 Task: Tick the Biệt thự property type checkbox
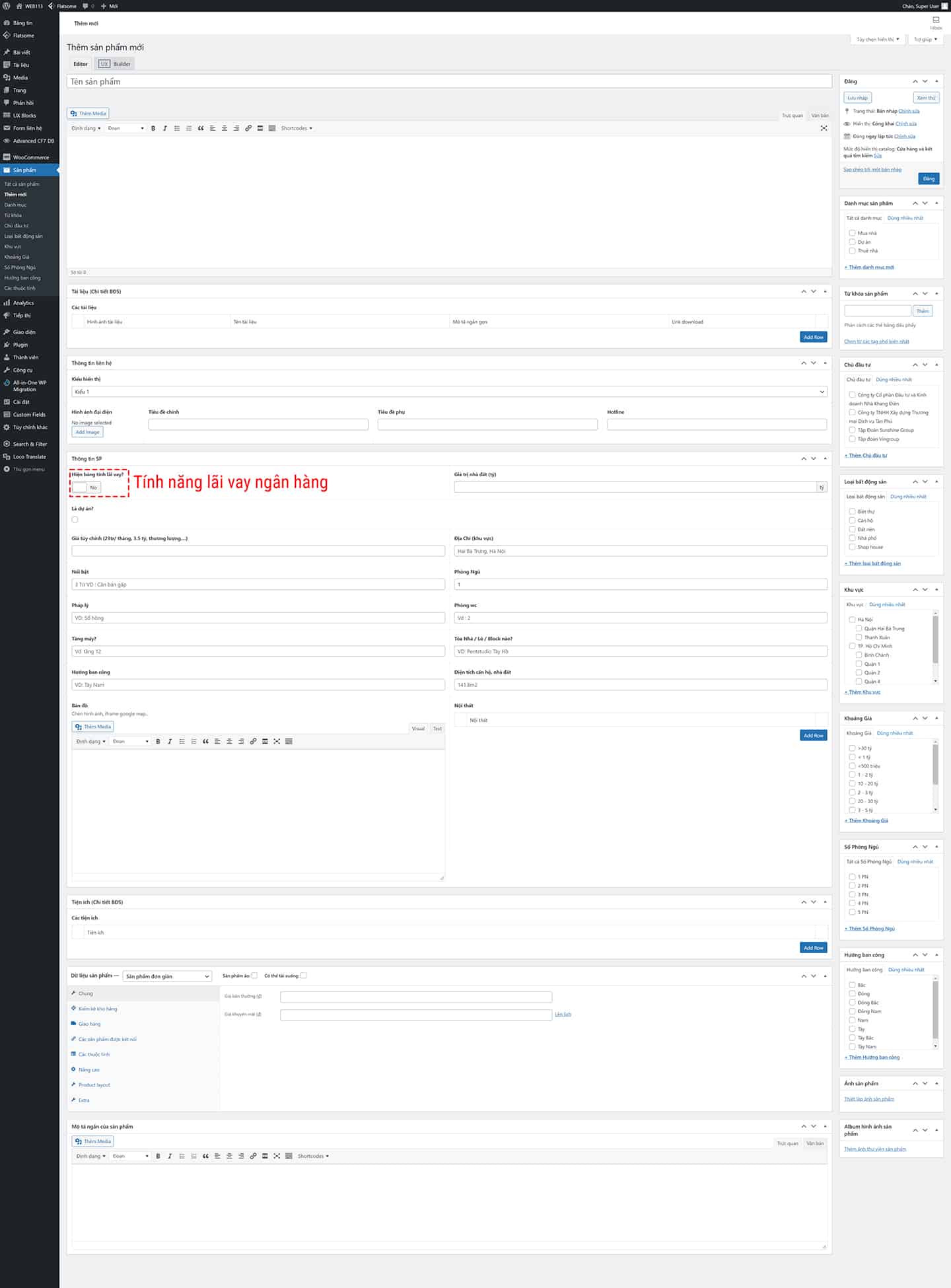coord(852,511)
